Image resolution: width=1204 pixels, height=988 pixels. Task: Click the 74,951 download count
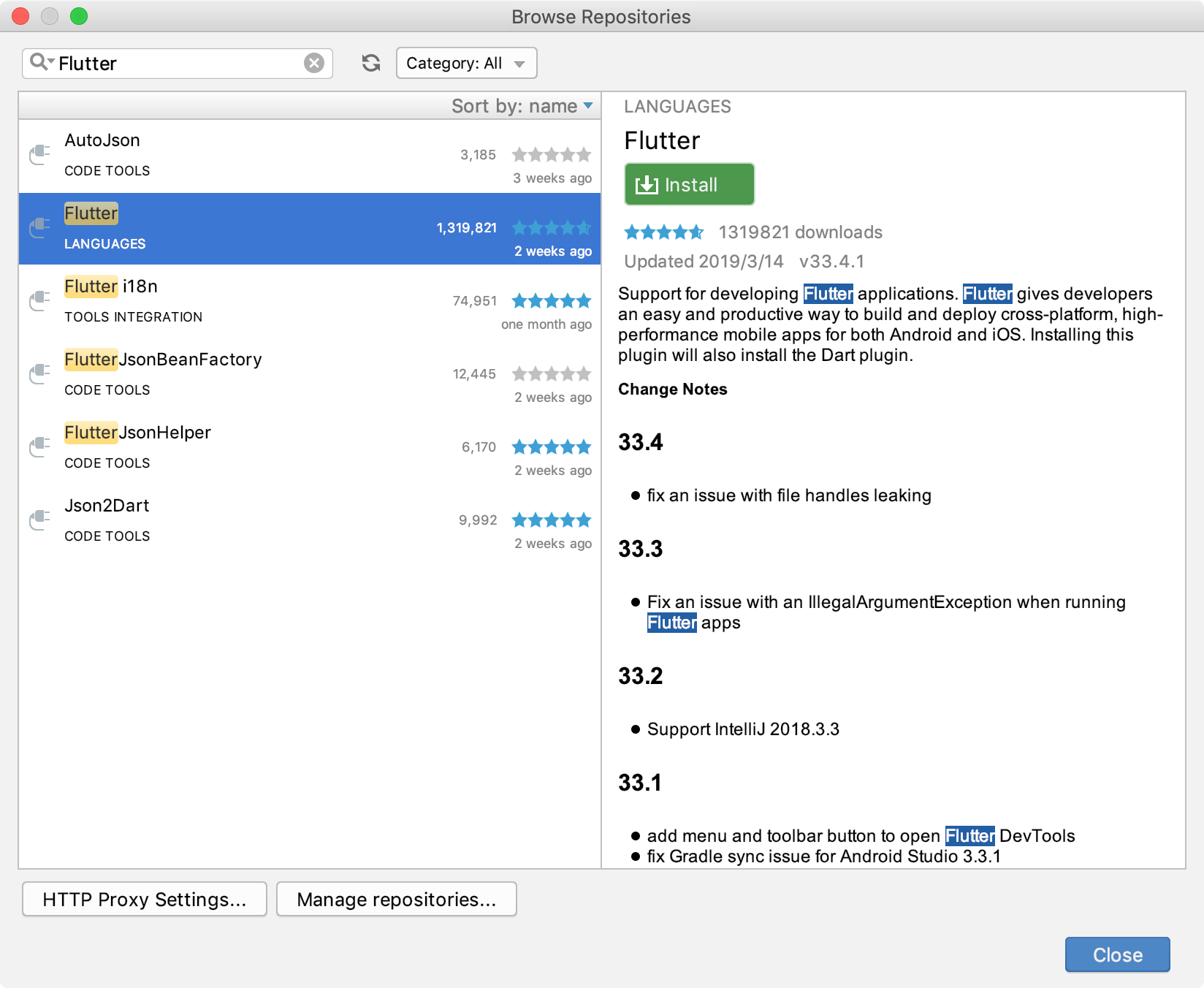click(x=474, y=301)
